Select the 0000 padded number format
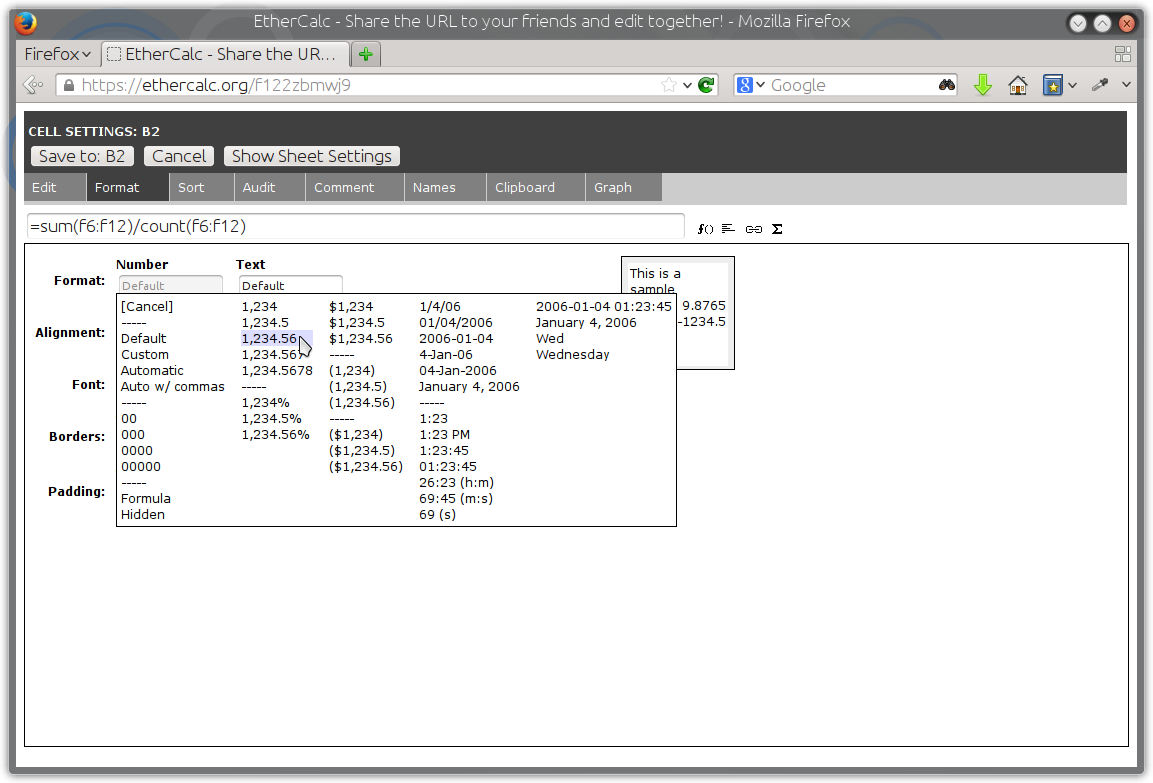 pyautogui.click(x=137, y=451)
